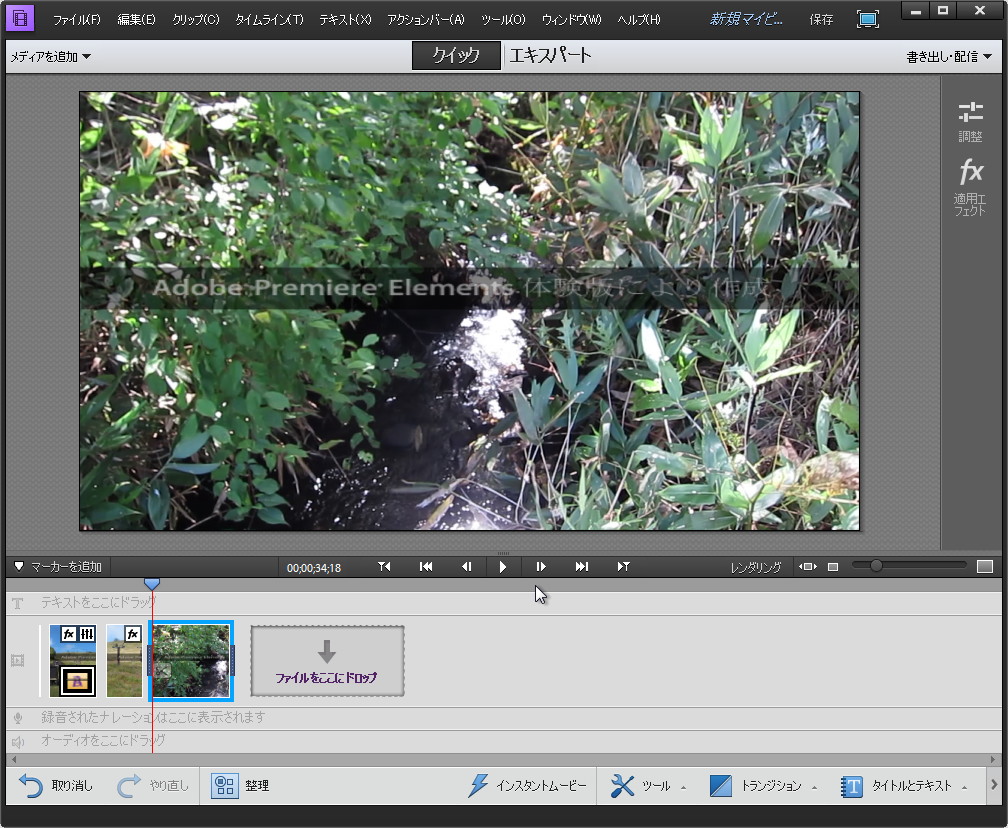The image size is (1008, 828).
Task: Step forward one frame in the preview
Action: pyautogui.click(x=541, y=566)
